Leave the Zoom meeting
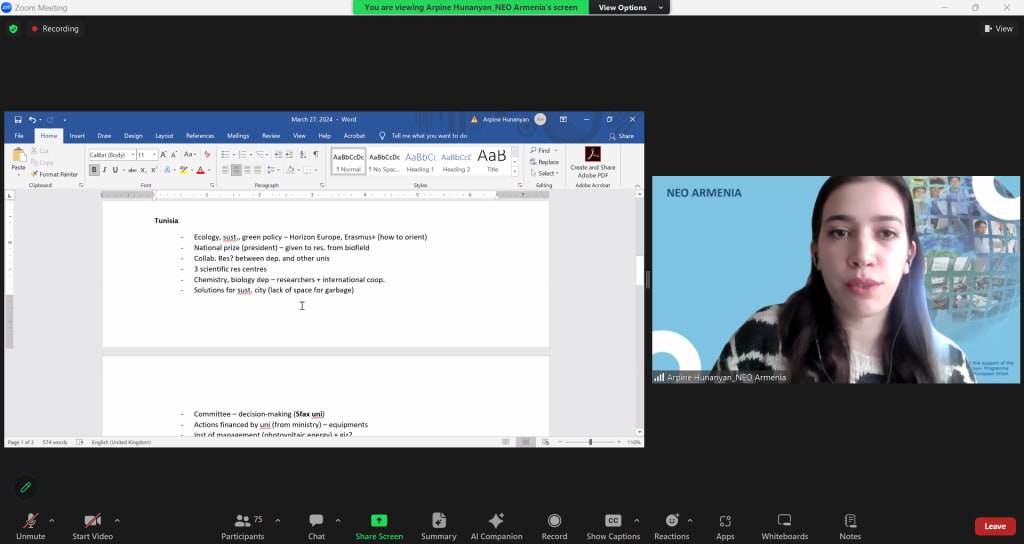 pyautogui.click(x=994, y=526)
